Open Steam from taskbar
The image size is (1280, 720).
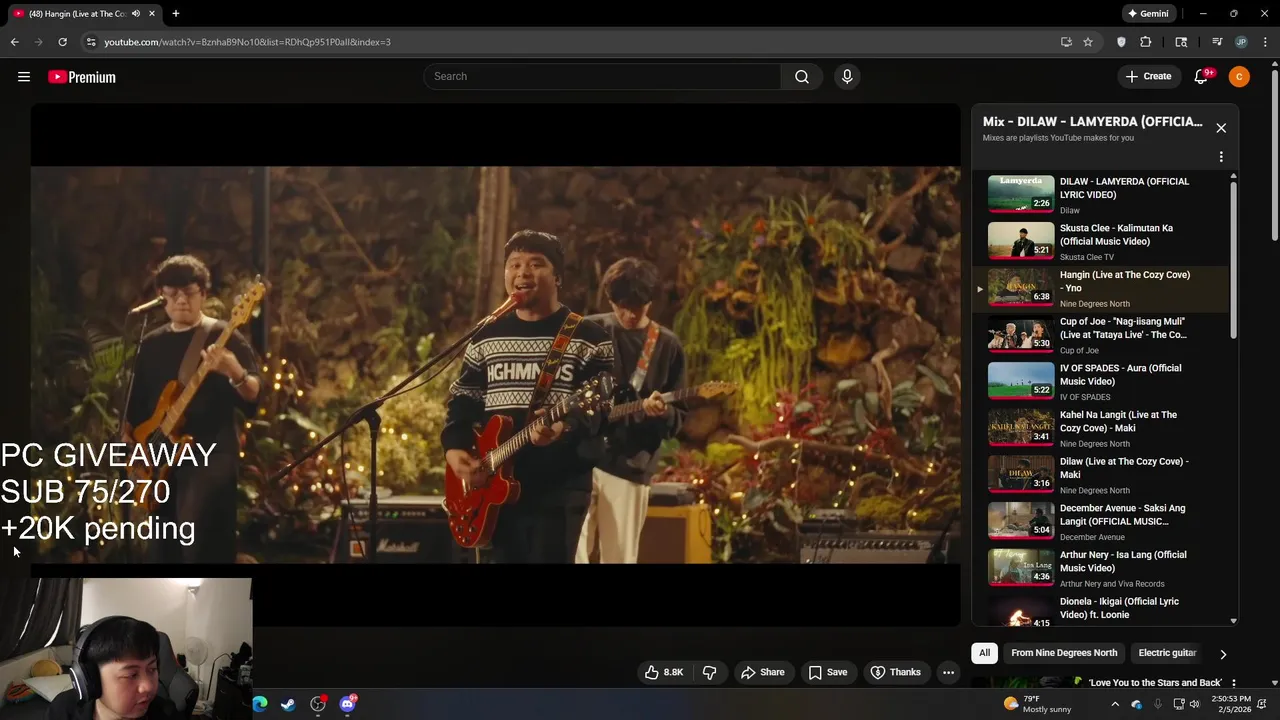(x=288, y=704)
